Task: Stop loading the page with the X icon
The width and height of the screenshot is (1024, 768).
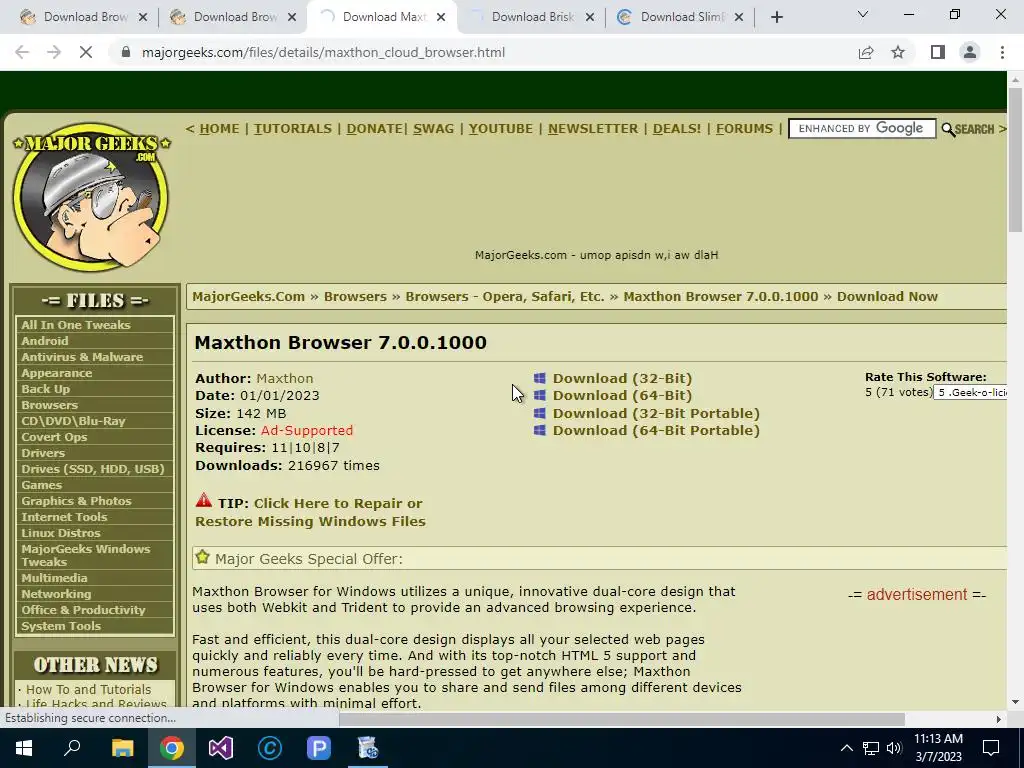Action: (x=86, y=52)
